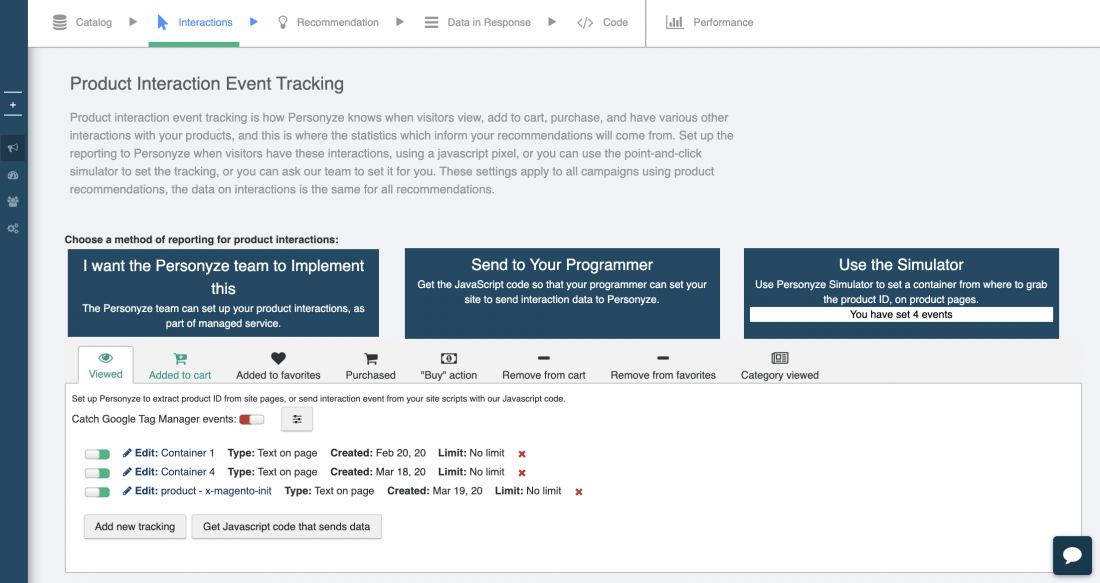Open the dashboard gauge icon in sidebar
Viewport: 1100px width, 583px height.
13,175
